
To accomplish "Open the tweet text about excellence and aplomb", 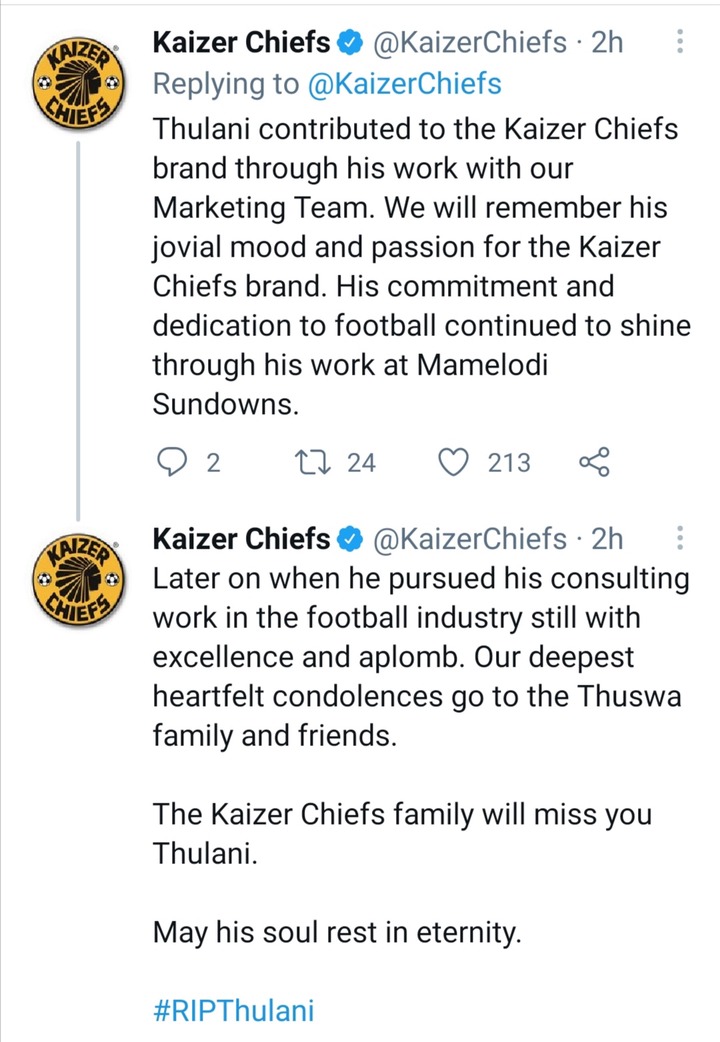I will (x=420, y=657).
